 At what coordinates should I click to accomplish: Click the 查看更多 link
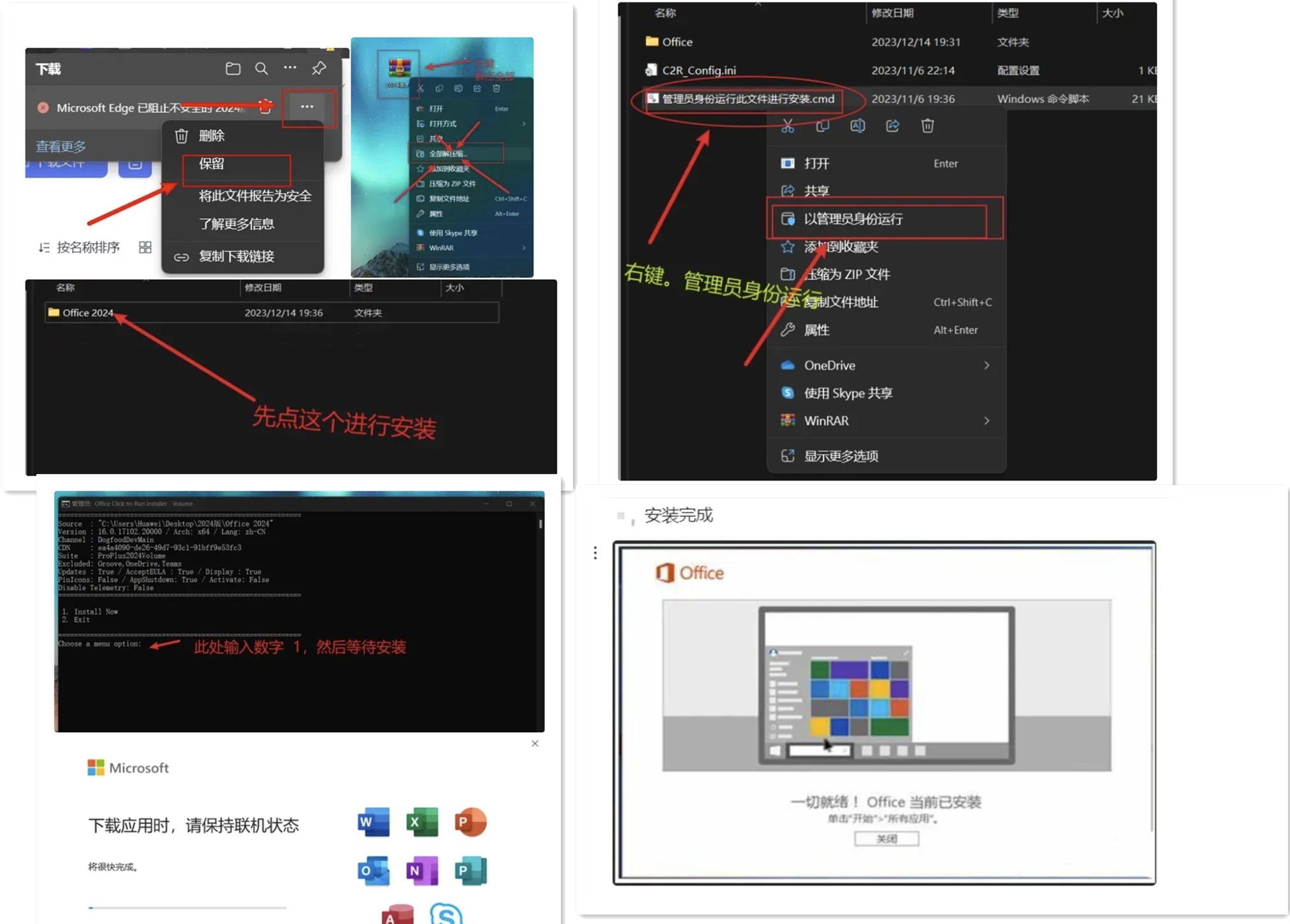tap(61, 147)
